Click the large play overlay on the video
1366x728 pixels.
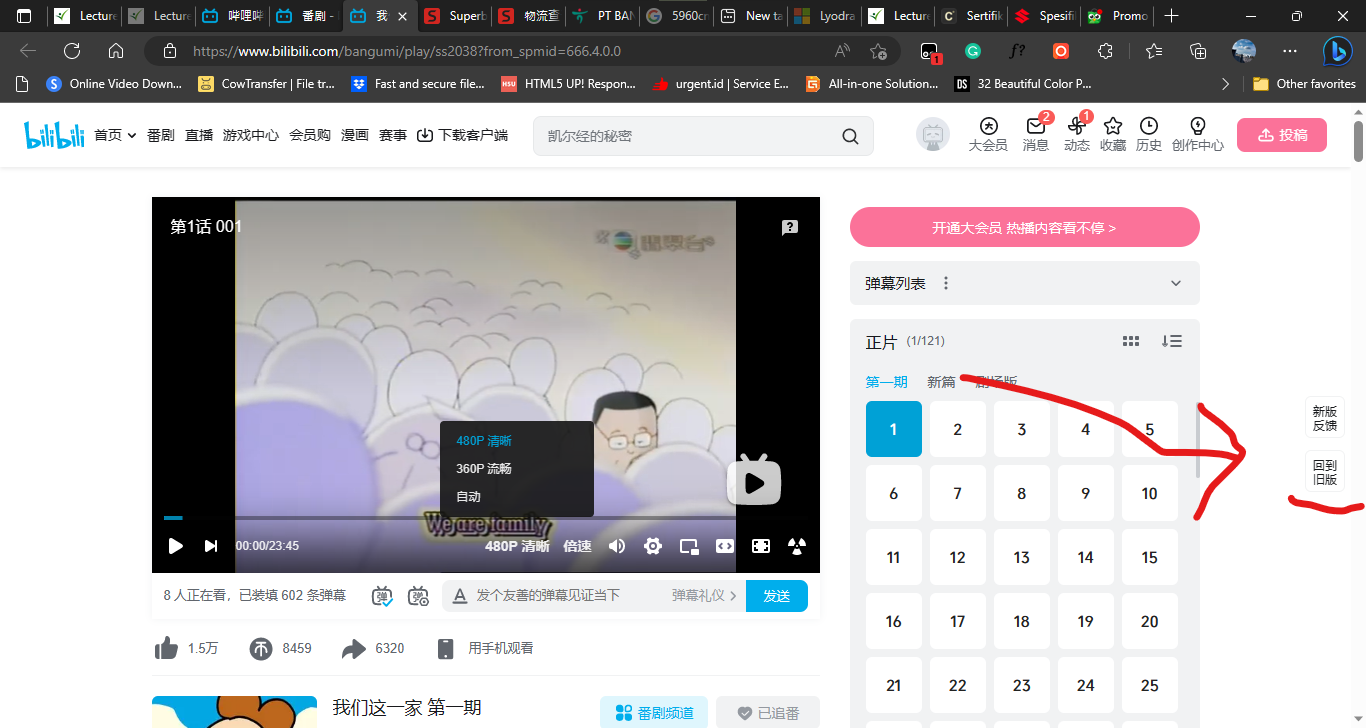(754, 482)
